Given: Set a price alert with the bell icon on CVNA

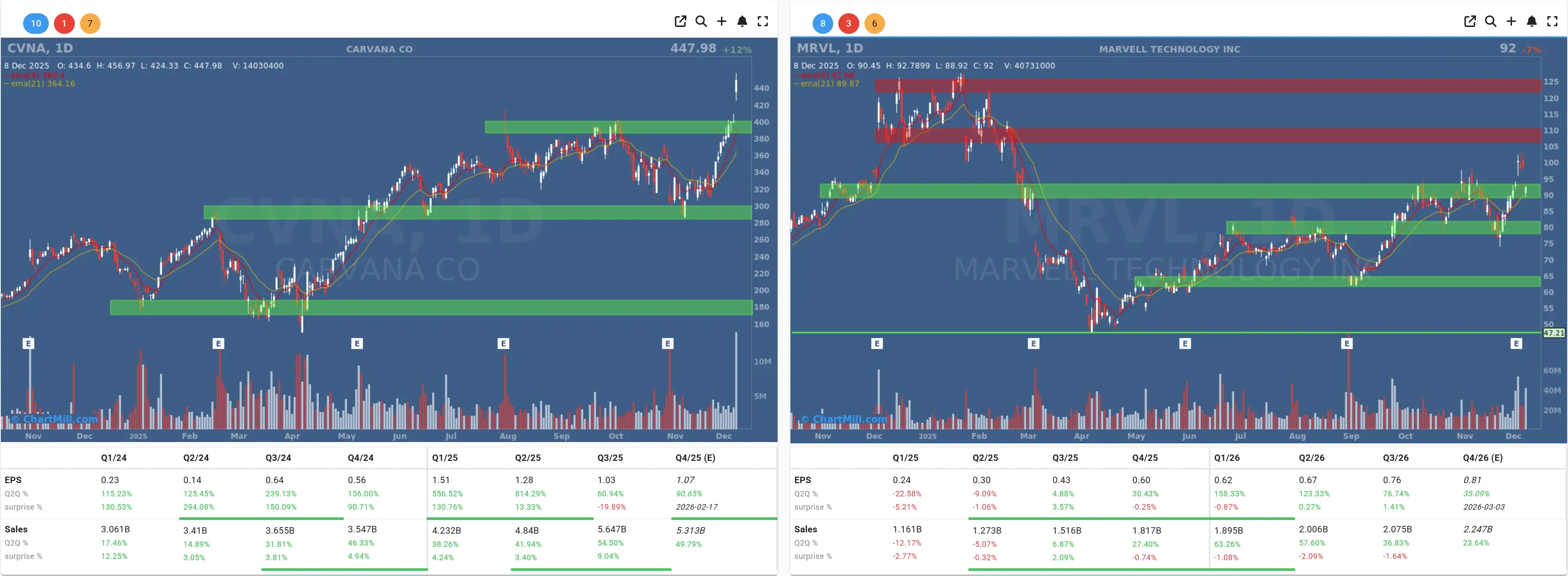Looking at the screenshot, I should [742, 21].
